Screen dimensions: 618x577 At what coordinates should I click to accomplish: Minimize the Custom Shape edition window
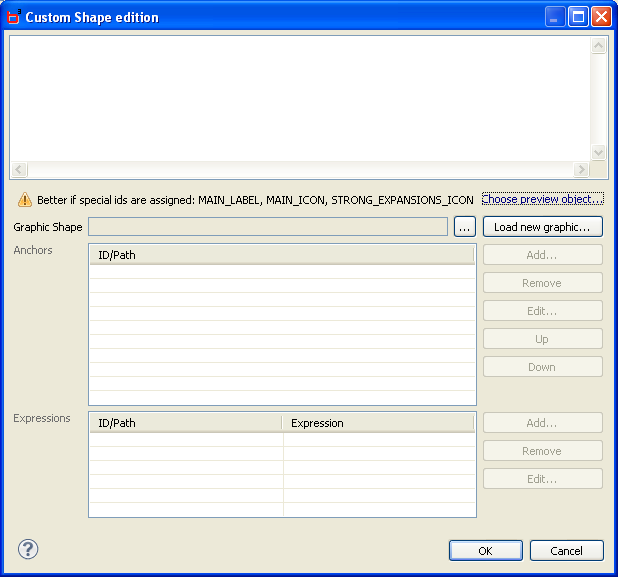tap(555, 17)
